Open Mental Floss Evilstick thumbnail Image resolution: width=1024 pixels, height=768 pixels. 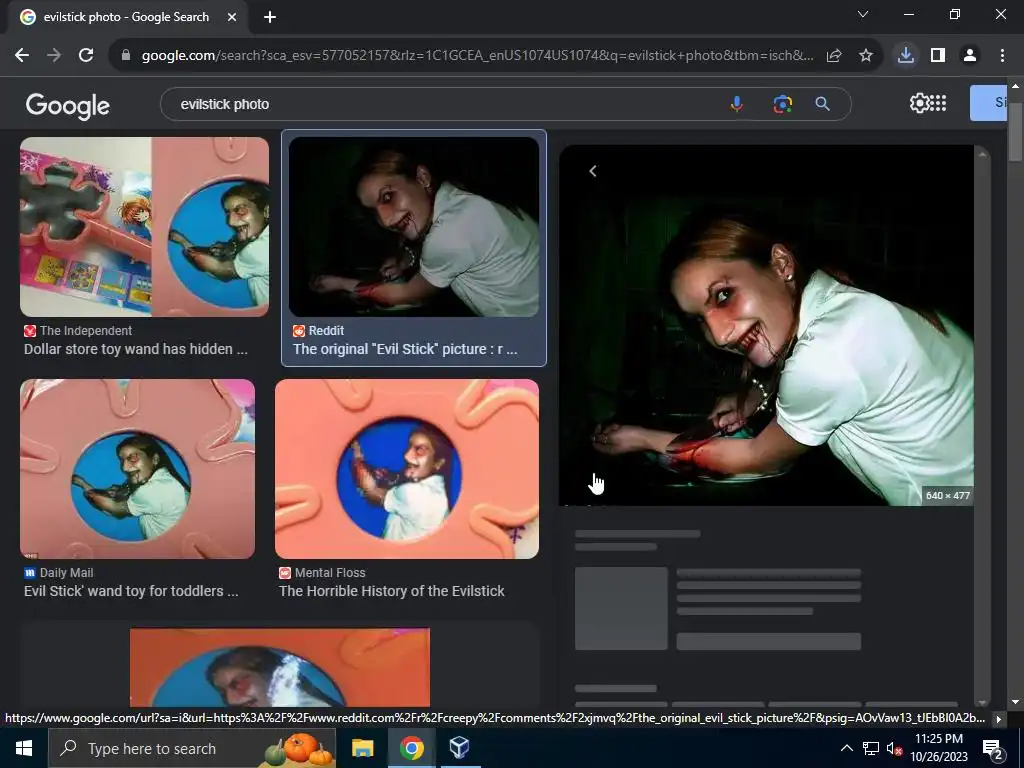pyautogui.click(x=407, y=469)
